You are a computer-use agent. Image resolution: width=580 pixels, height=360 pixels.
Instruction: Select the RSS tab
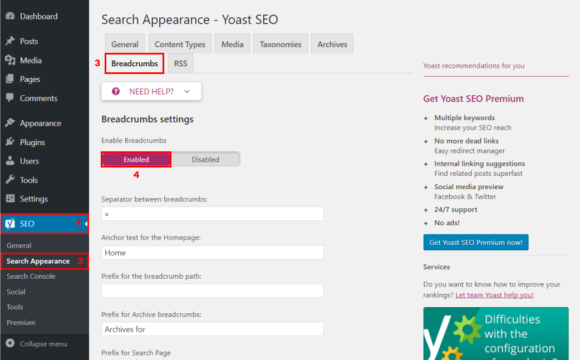point(181,63)
